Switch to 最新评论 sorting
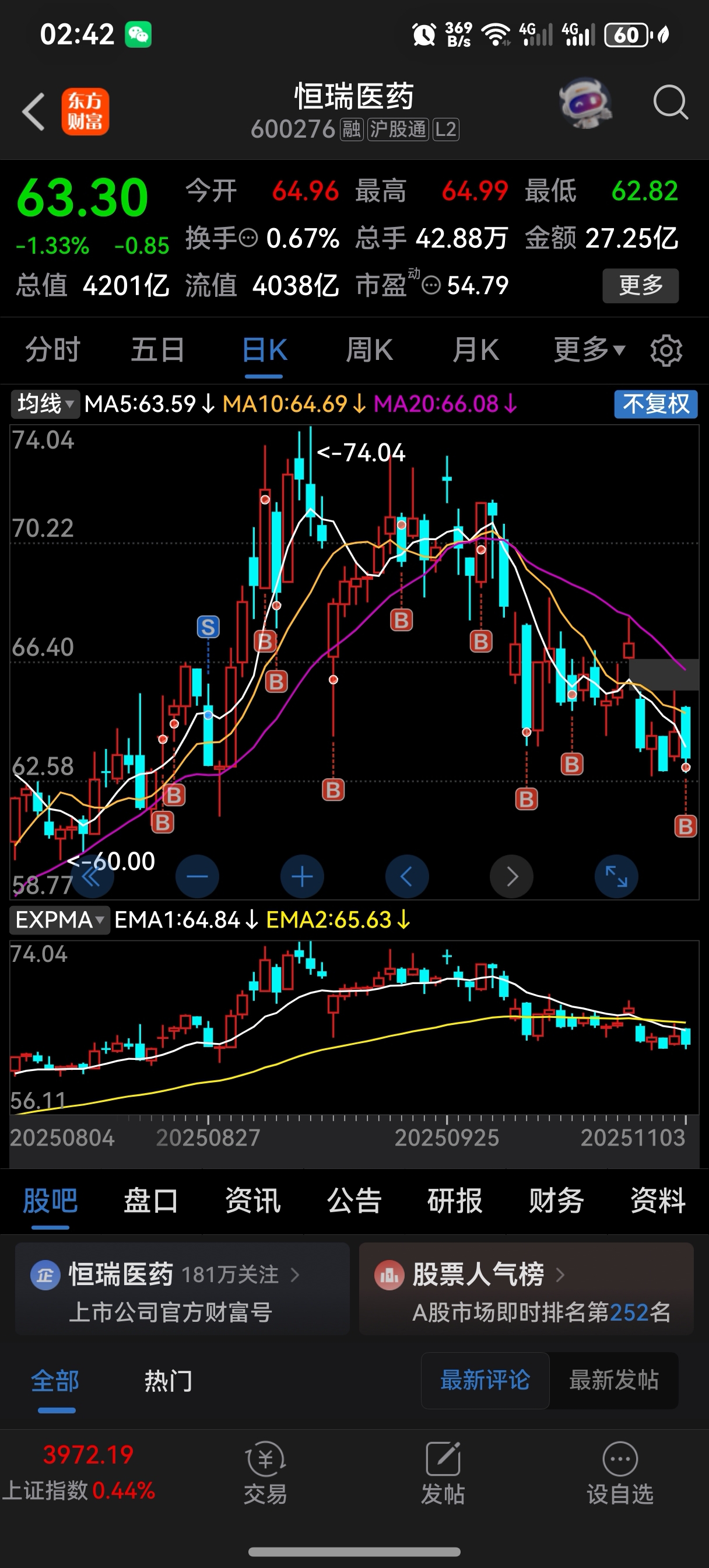The image size is (709, 1568). coord(485,1381)
